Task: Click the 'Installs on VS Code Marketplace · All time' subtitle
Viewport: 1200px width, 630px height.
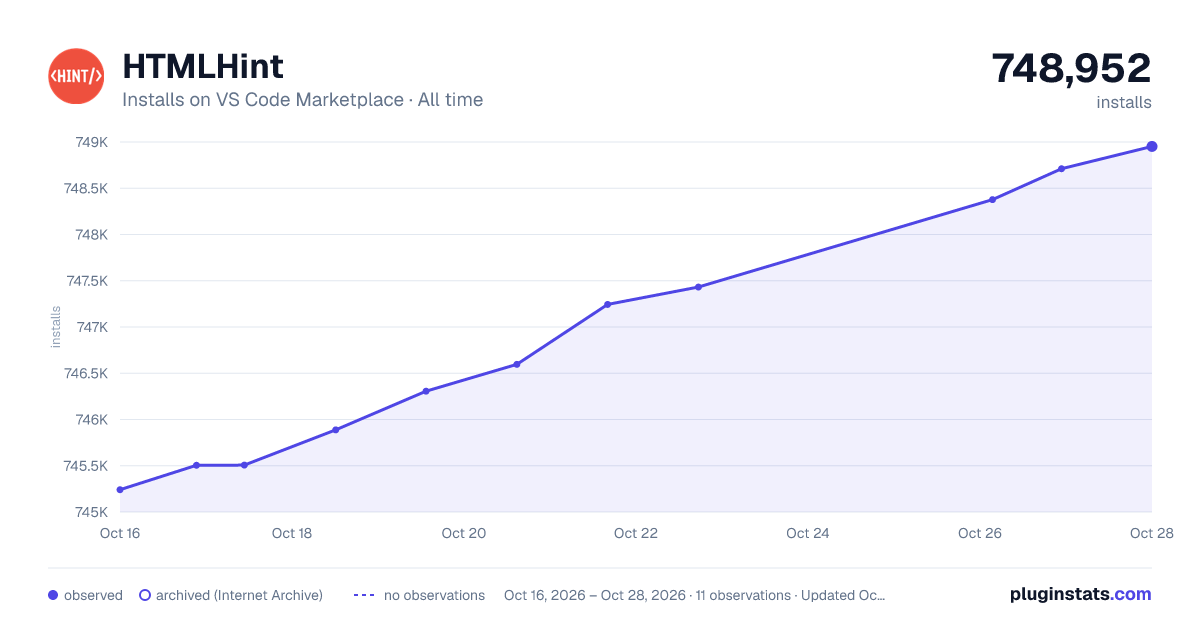Action: coord(302,100)
